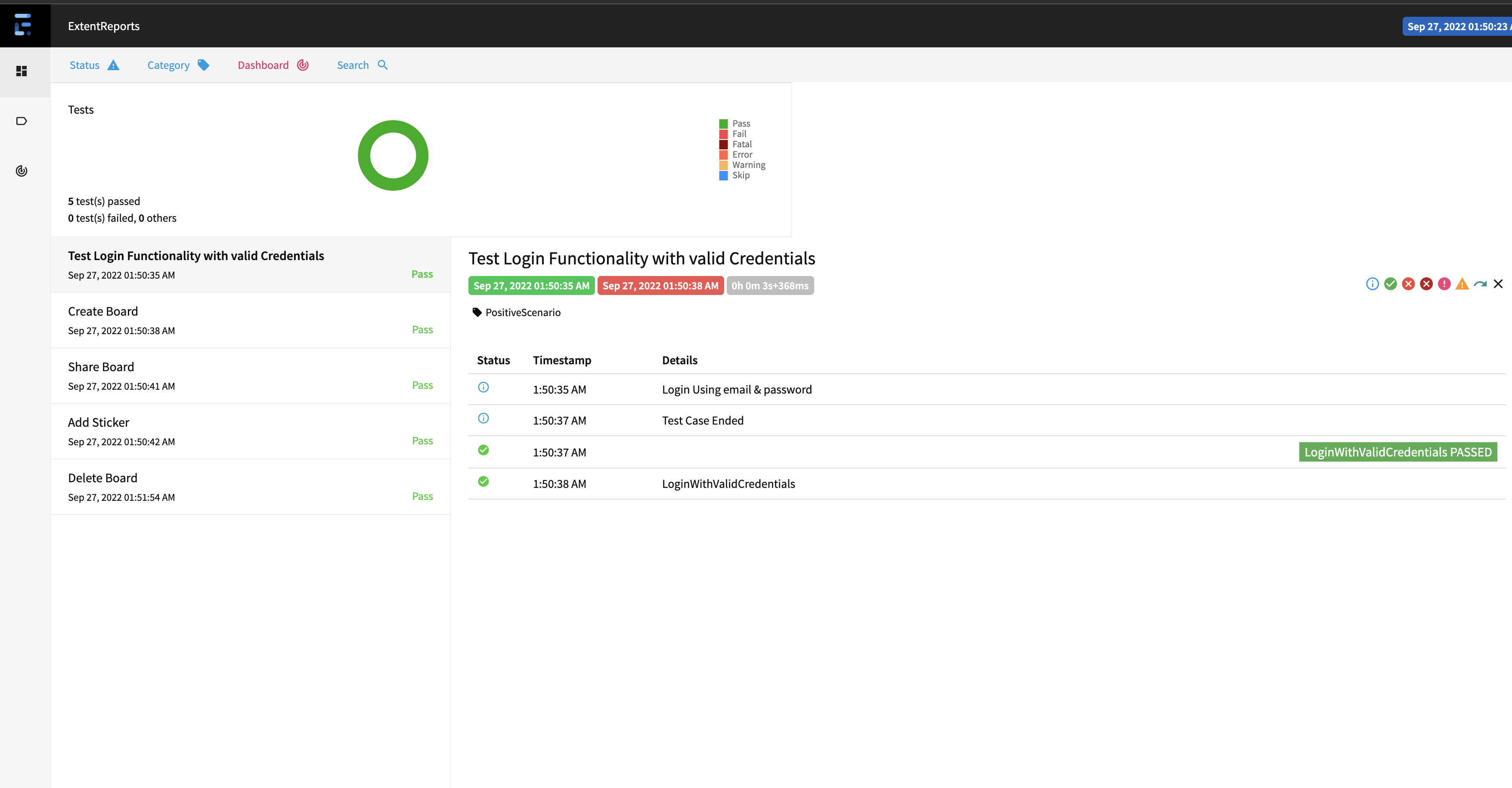Viewport: 1512px width, 788px height.
Task: Click the Pass legend color swatch
Action: coord(723,124)
